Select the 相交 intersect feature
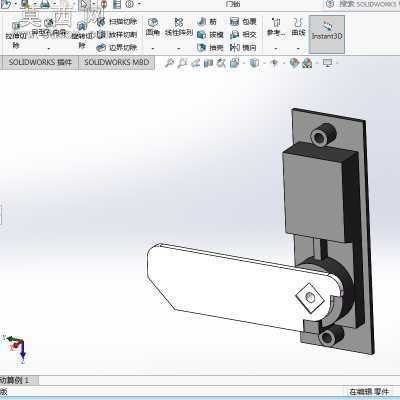The image size is (400, 400). click(243, 34)
